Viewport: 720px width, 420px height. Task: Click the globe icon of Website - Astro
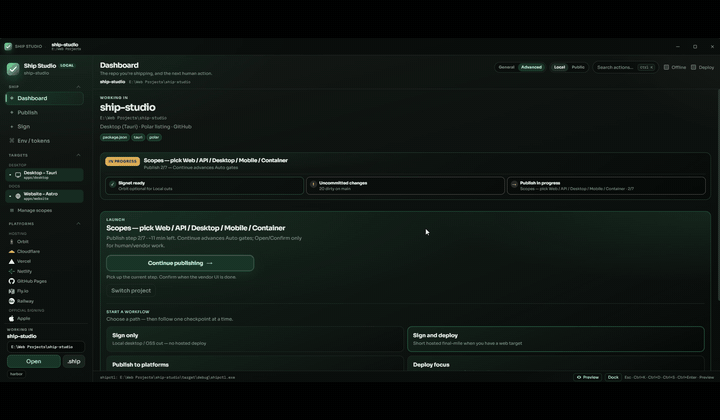click(x=18, y=196)
